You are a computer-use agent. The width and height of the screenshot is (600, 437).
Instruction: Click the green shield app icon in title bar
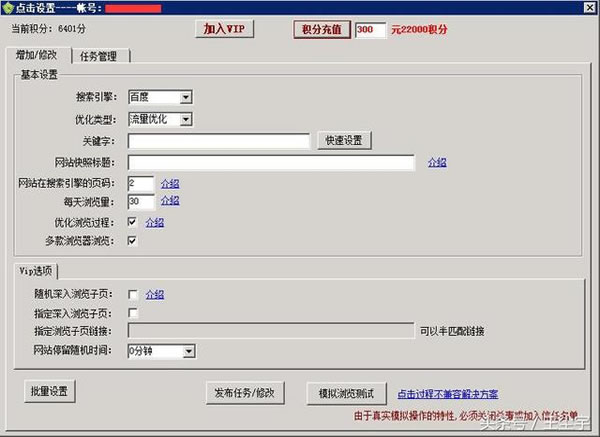pyautogui.click(x=7, y=8)
